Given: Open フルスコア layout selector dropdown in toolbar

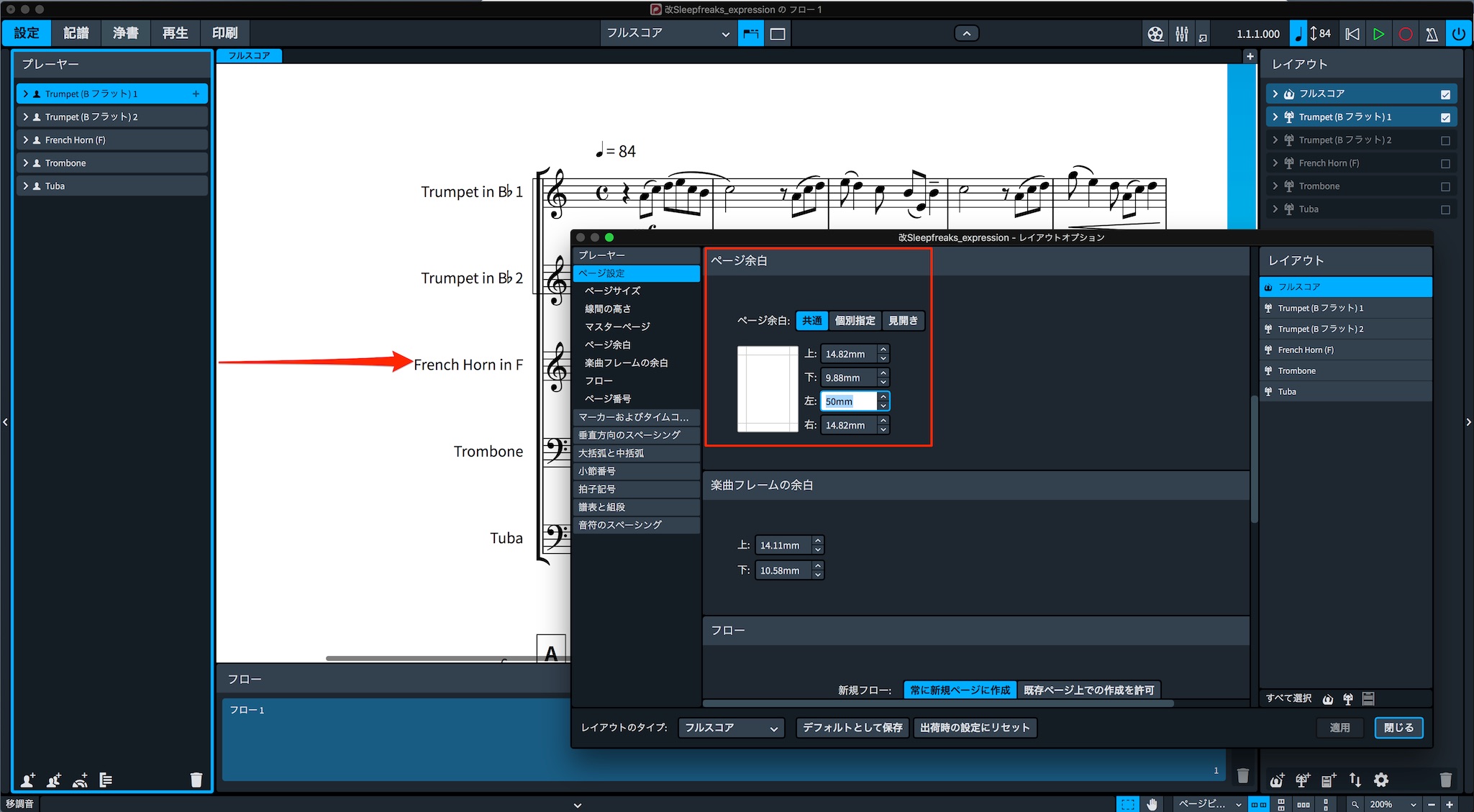Looking at the screenshot, I should (x=668, y=33).
